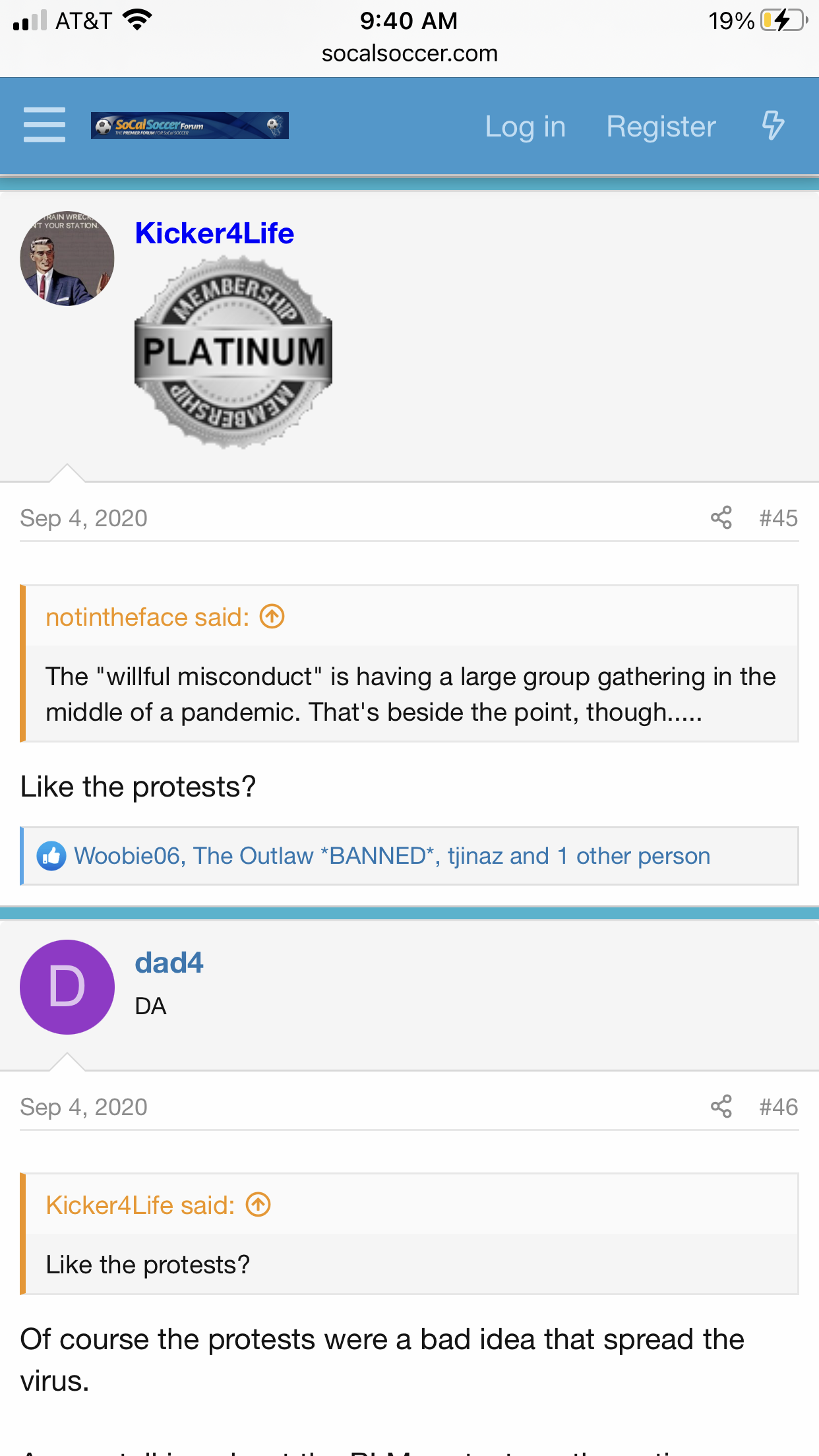View who liked: Woobie06, The Outlaw list
Screen dimensions: 819x1456
(392, 856)
